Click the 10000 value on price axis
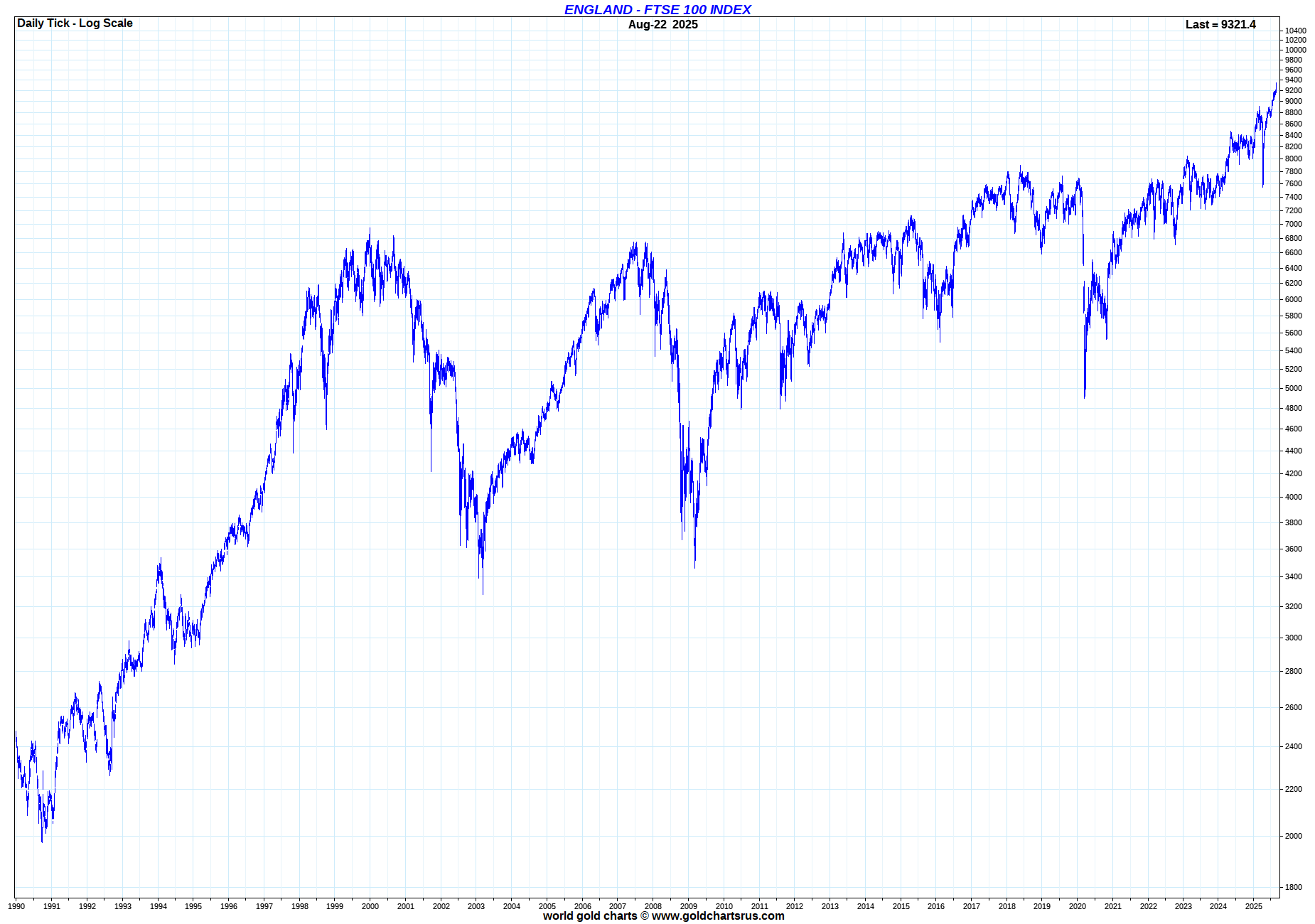 pyautogui.click(x=1296, y=50)
